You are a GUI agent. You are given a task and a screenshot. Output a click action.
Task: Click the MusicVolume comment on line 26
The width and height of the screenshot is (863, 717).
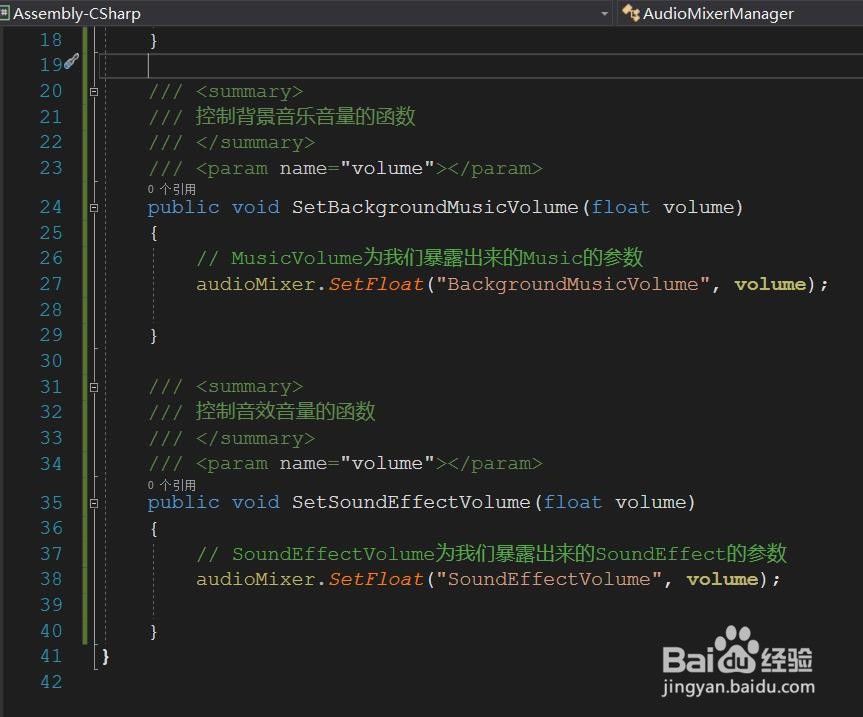pos(419,258)
